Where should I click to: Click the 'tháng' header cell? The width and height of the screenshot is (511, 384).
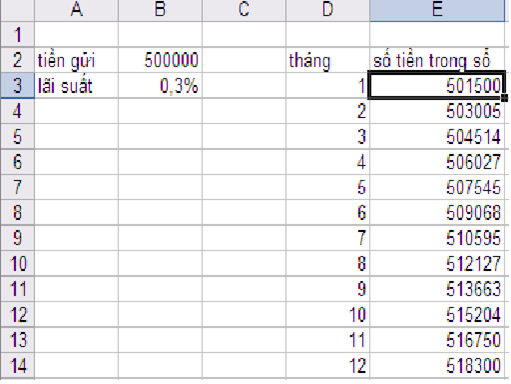(x=327, y=60)
